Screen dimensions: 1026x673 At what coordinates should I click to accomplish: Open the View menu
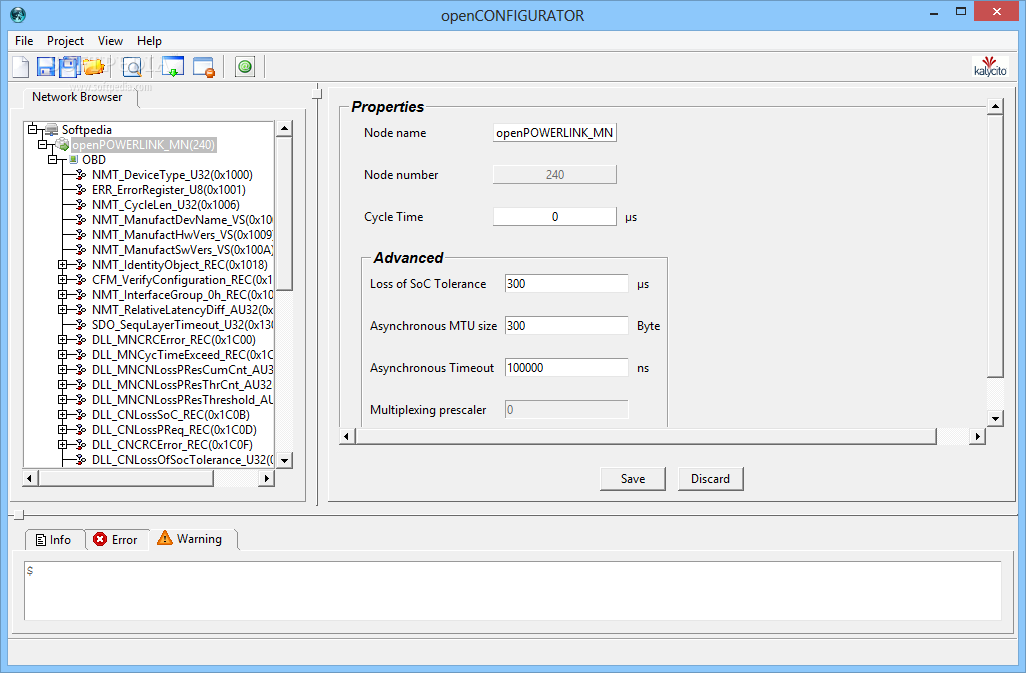[x=111, y=41]
